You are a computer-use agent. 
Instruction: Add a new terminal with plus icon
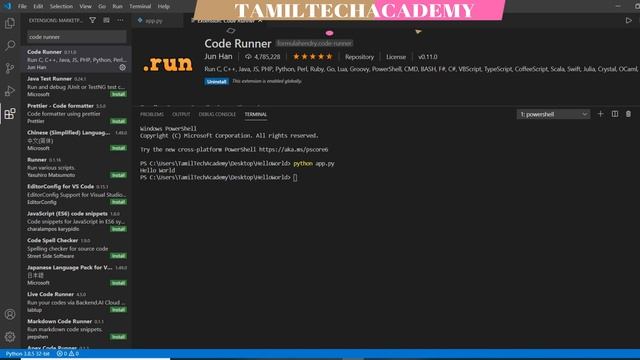coord(600,114)
